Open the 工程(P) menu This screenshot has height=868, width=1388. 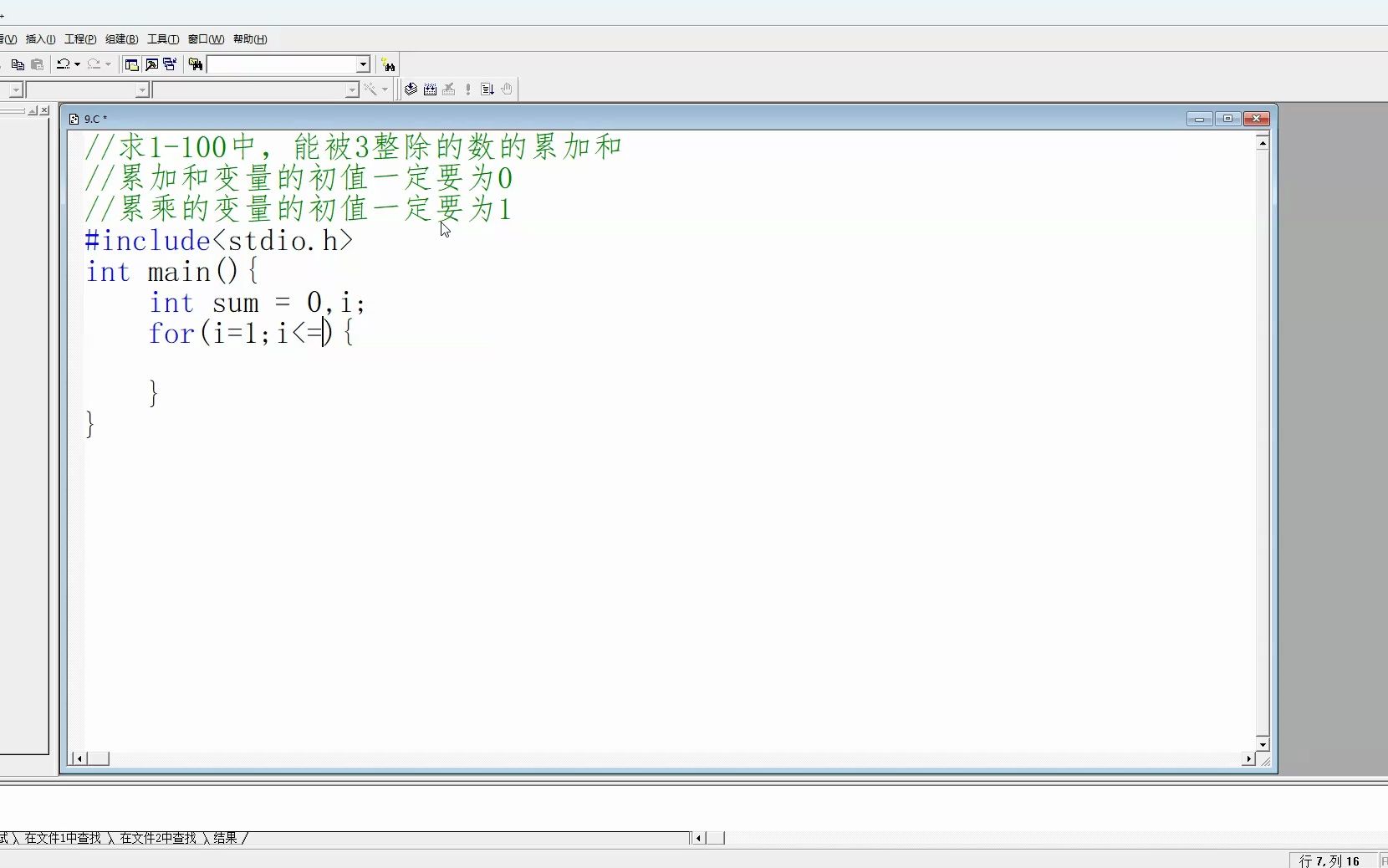pos(80,39)
